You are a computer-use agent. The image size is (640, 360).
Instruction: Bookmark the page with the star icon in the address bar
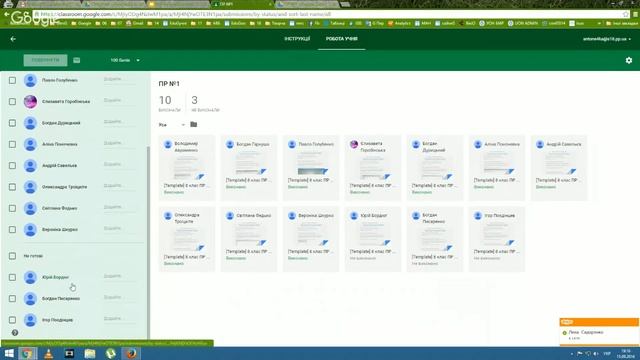coord(626,14)
